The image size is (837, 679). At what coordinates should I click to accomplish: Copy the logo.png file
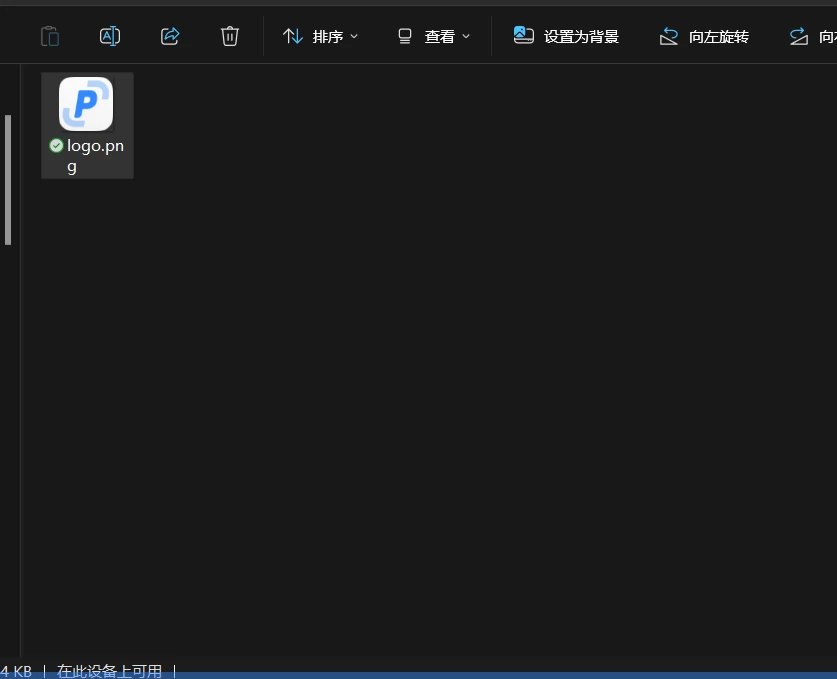click(x=50, y=35)
